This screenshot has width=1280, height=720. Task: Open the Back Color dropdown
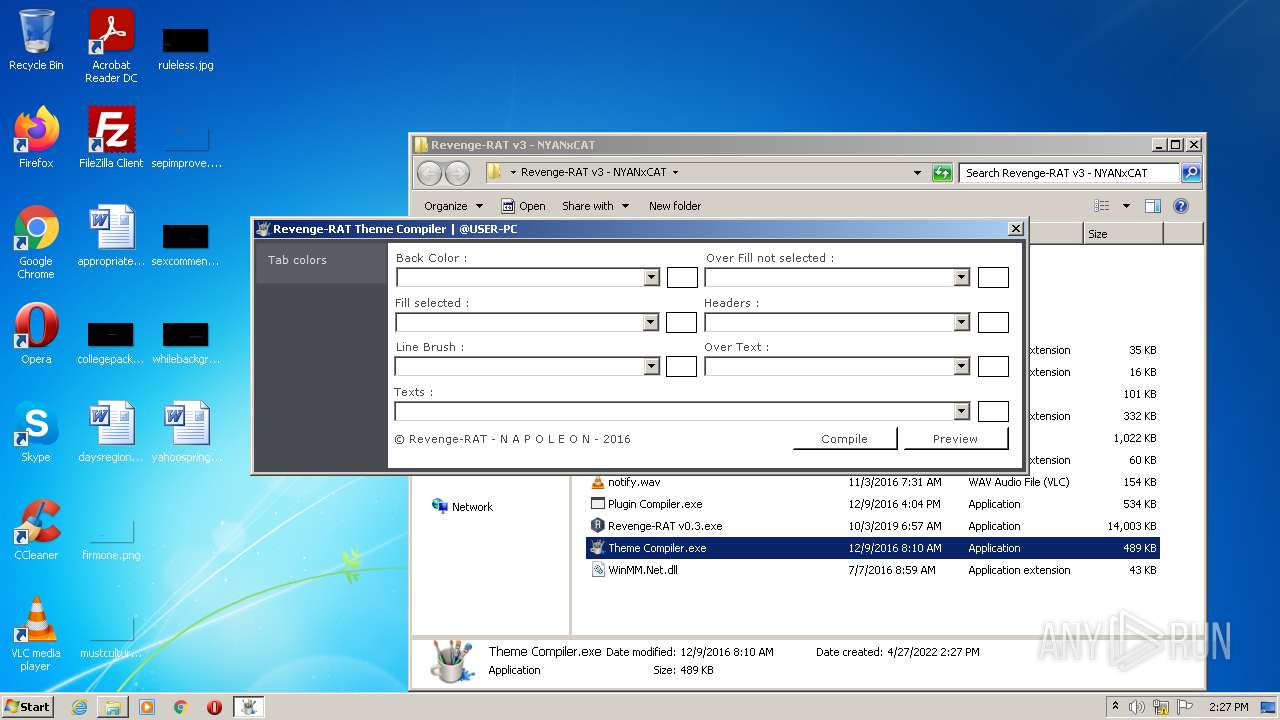[x=652, y=278]
